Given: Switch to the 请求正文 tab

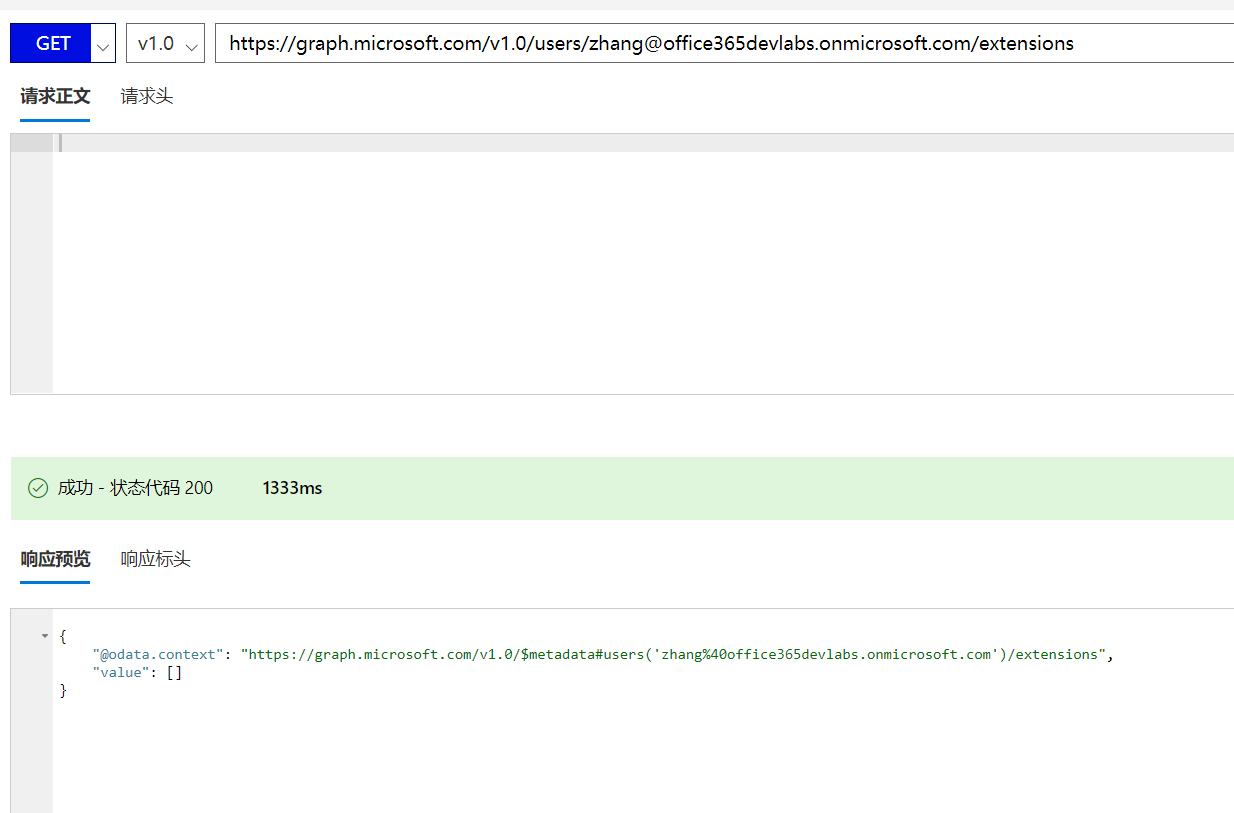Looking at the screenshot, I should click(55, 96).
